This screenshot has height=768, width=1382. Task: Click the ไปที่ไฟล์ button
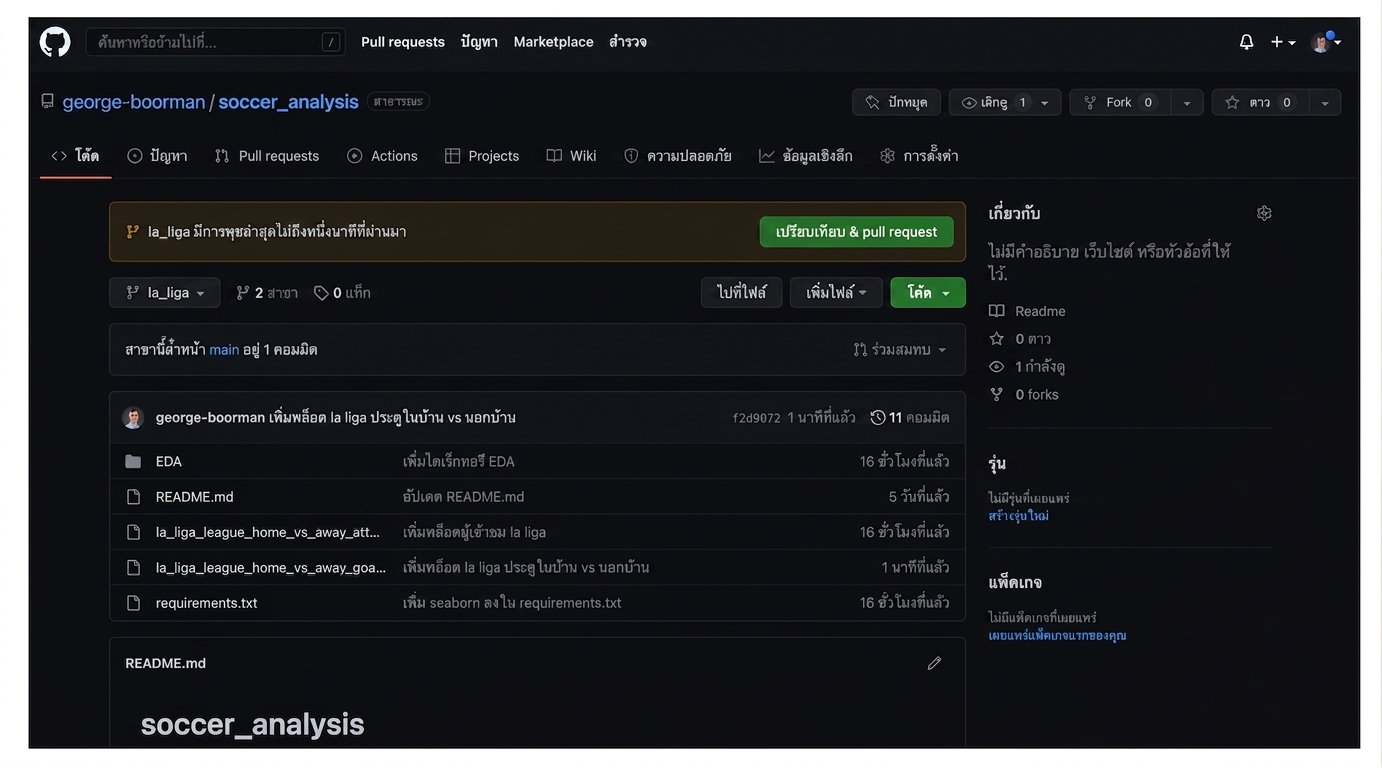742,293
